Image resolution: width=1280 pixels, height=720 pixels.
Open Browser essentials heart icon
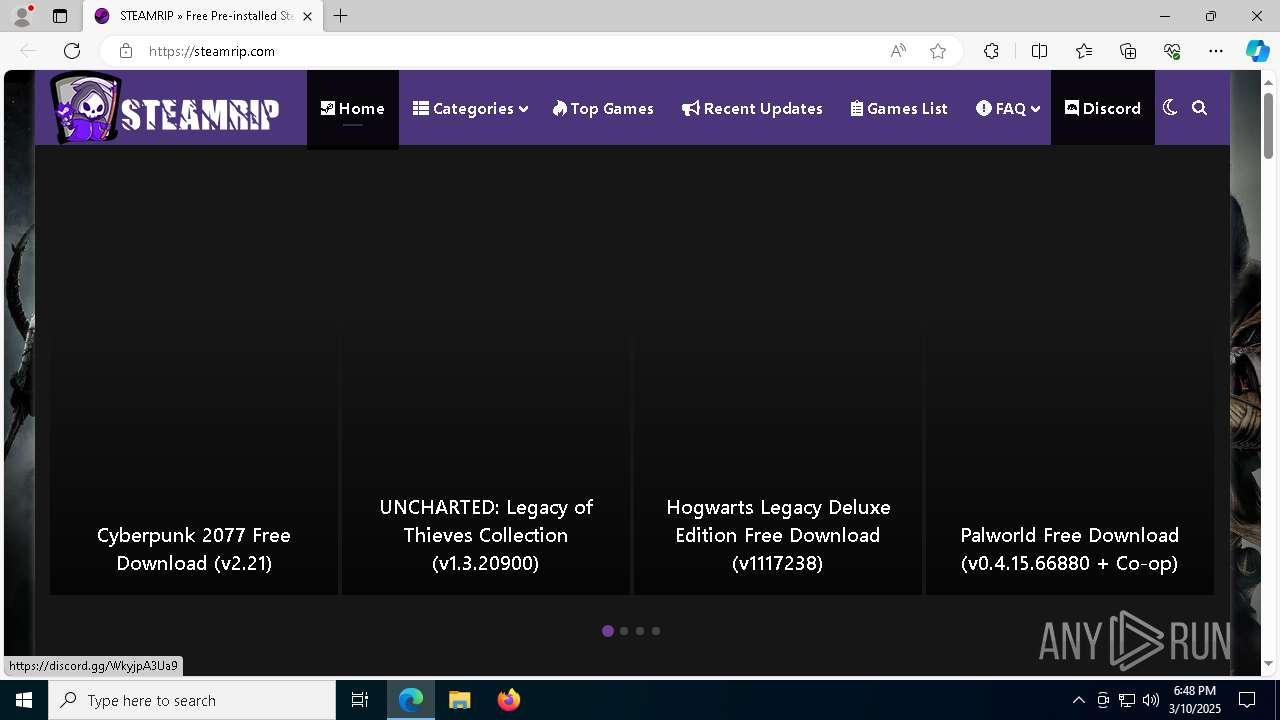tap(1172, 51)
